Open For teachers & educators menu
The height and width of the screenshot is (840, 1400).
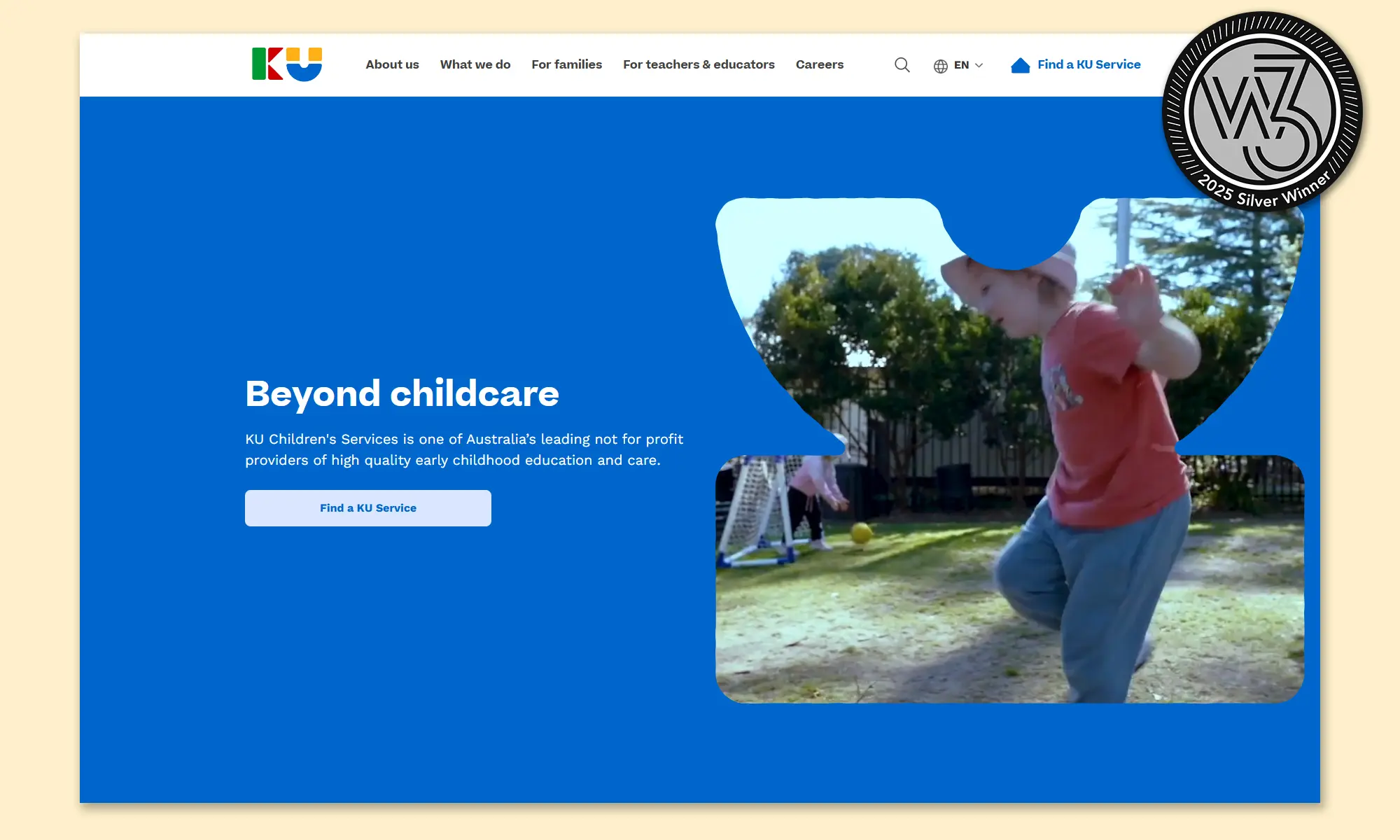[699, 64]
